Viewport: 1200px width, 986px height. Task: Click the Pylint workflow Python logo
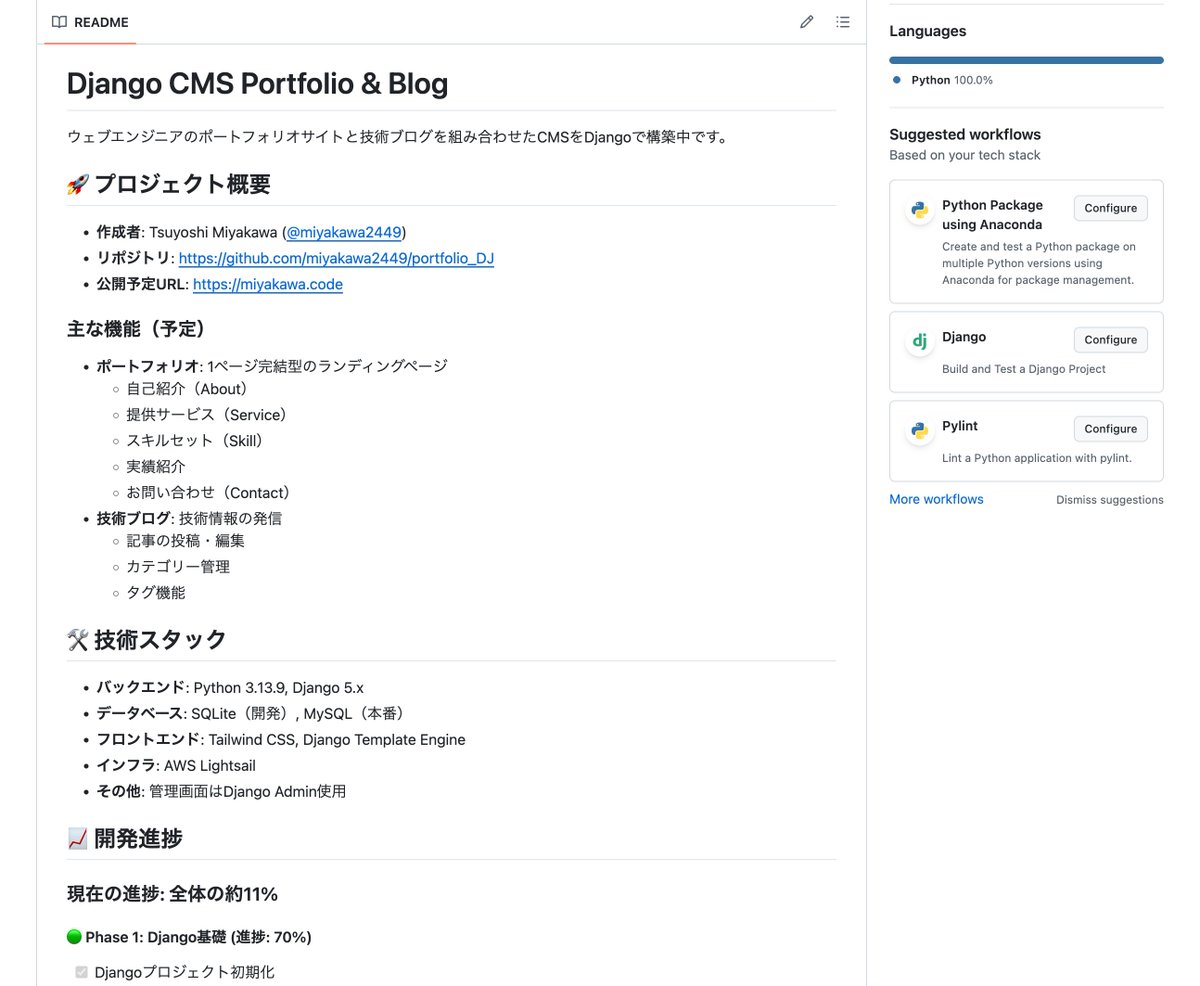point(918,431)
